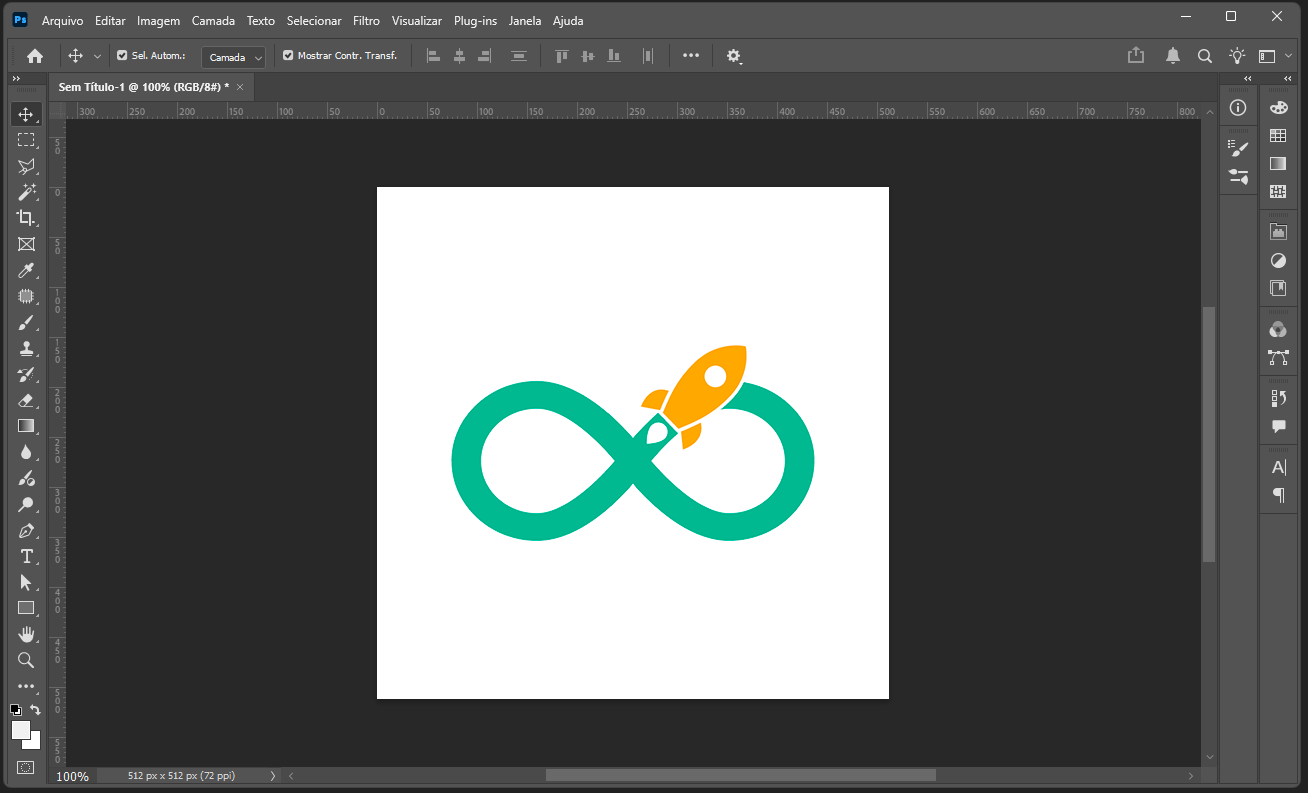
Task: Expand the workspace switcher dropdown
Action: click(x=1273, y=56)
